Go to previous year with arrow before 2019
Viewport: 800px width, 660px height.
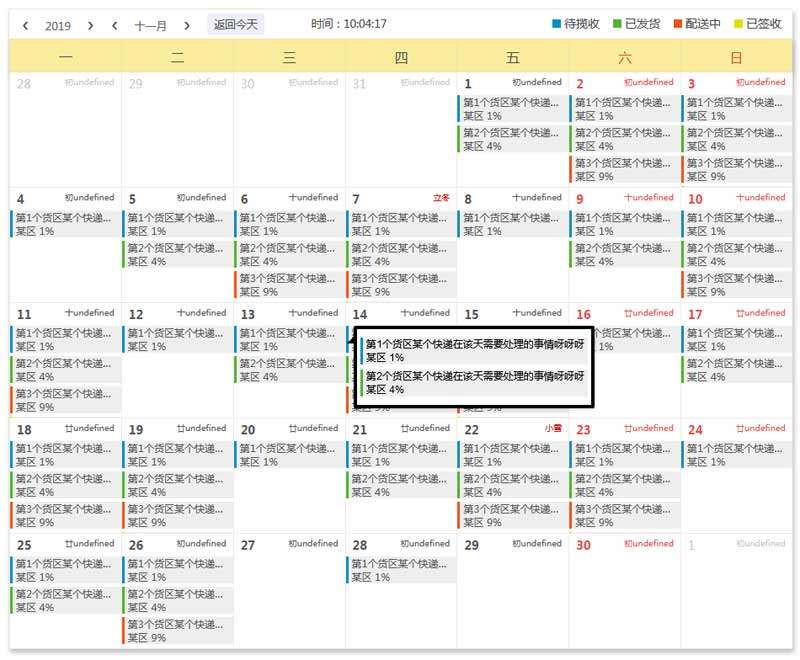point(26,26)
